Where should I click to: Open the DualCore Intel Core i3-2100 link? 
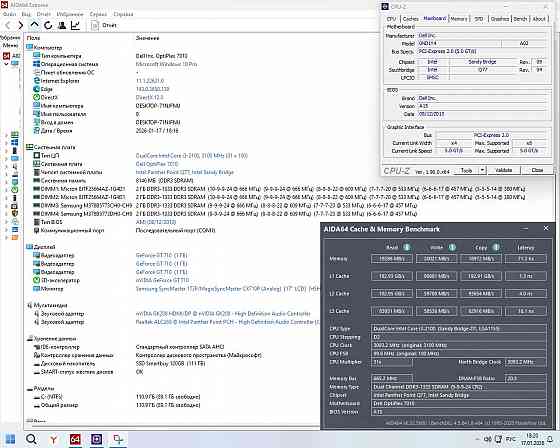point(192,156)
